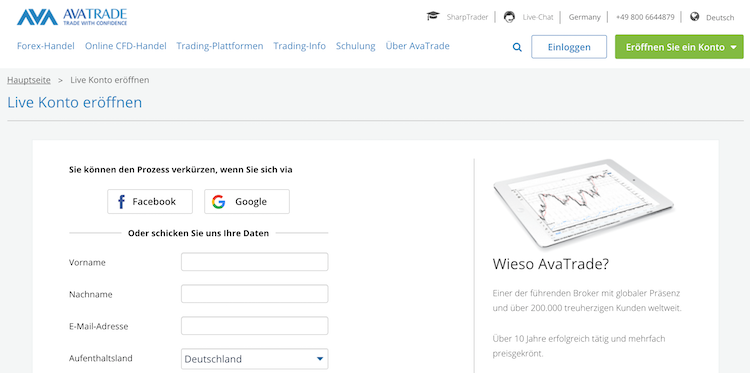Viewport: 750px width, 373px height.
Task: Click the SharpTrader graduation cap icon
Action: coord(433,16)
